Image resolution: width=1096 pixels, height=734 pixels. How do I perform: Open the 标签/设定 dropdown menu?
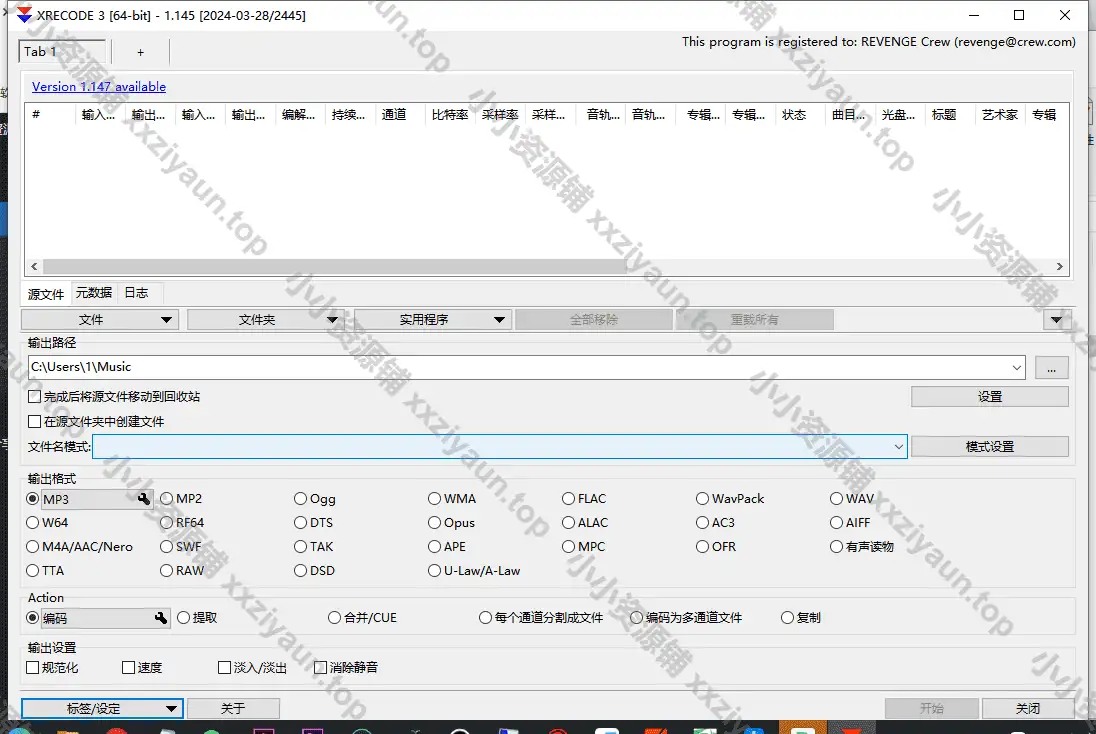[102, 708]
